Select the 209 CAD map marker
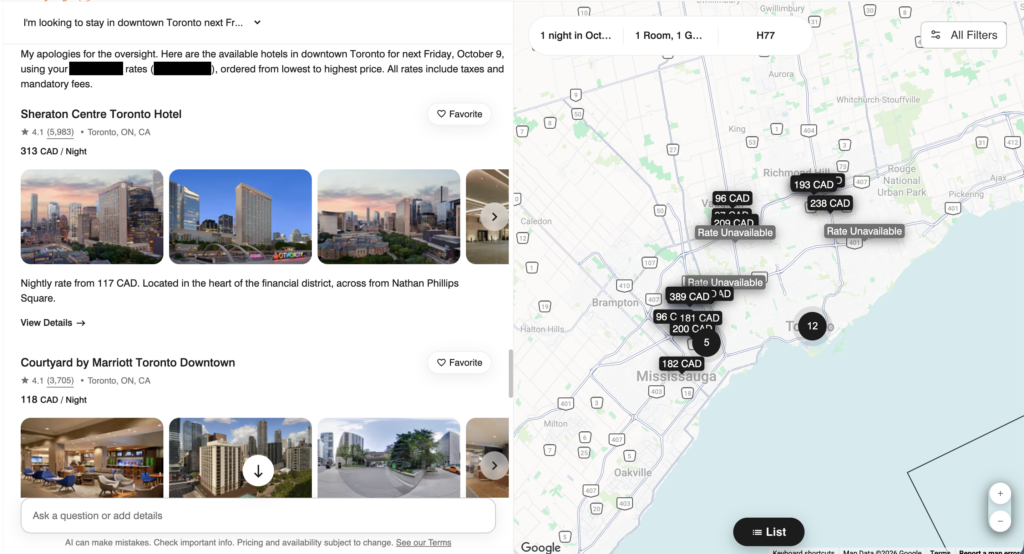Viewport: 1024px width, 554px height. tap(733, 223)
